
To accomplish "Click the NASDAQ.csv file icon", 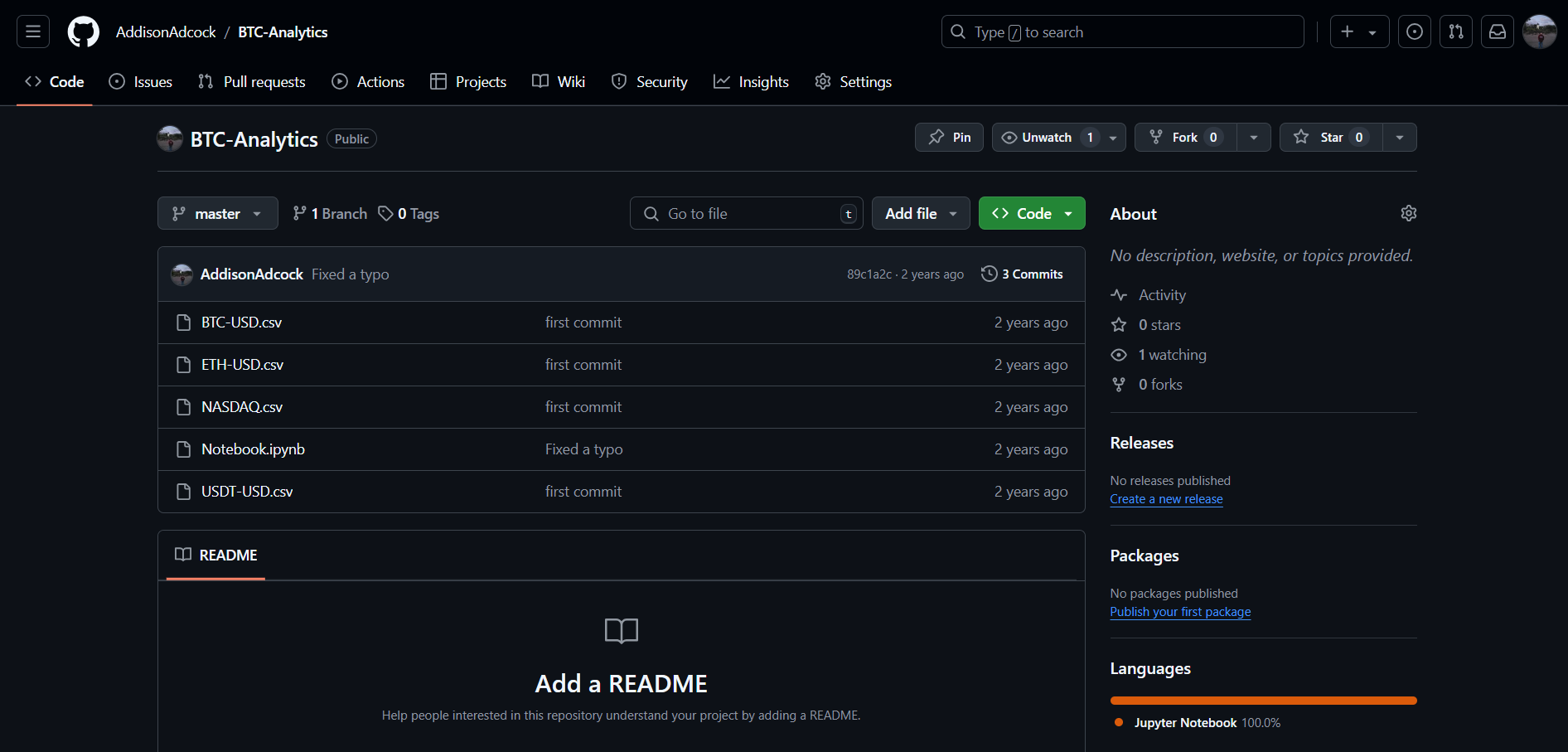I will (x=184, y=407).
